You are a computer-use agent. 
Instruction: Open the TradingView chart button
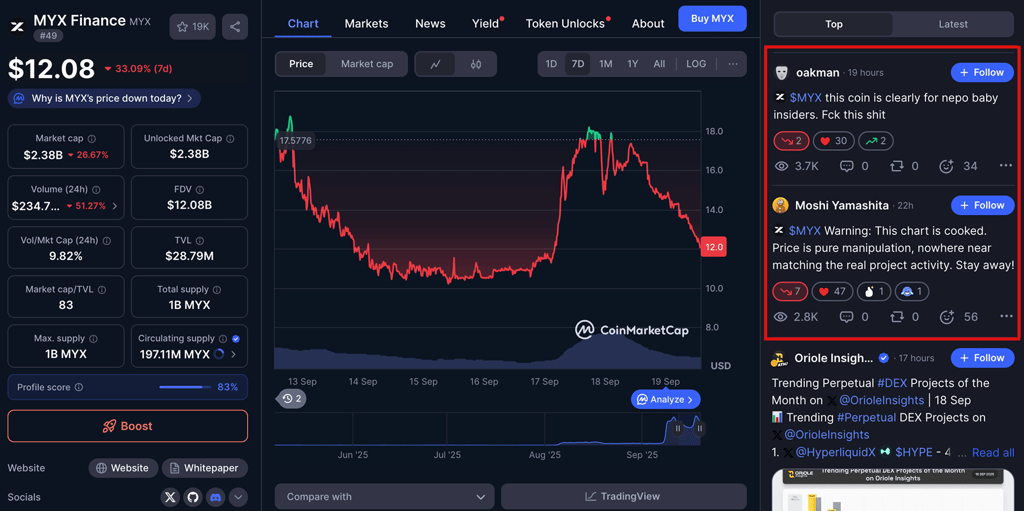[624, 497]
